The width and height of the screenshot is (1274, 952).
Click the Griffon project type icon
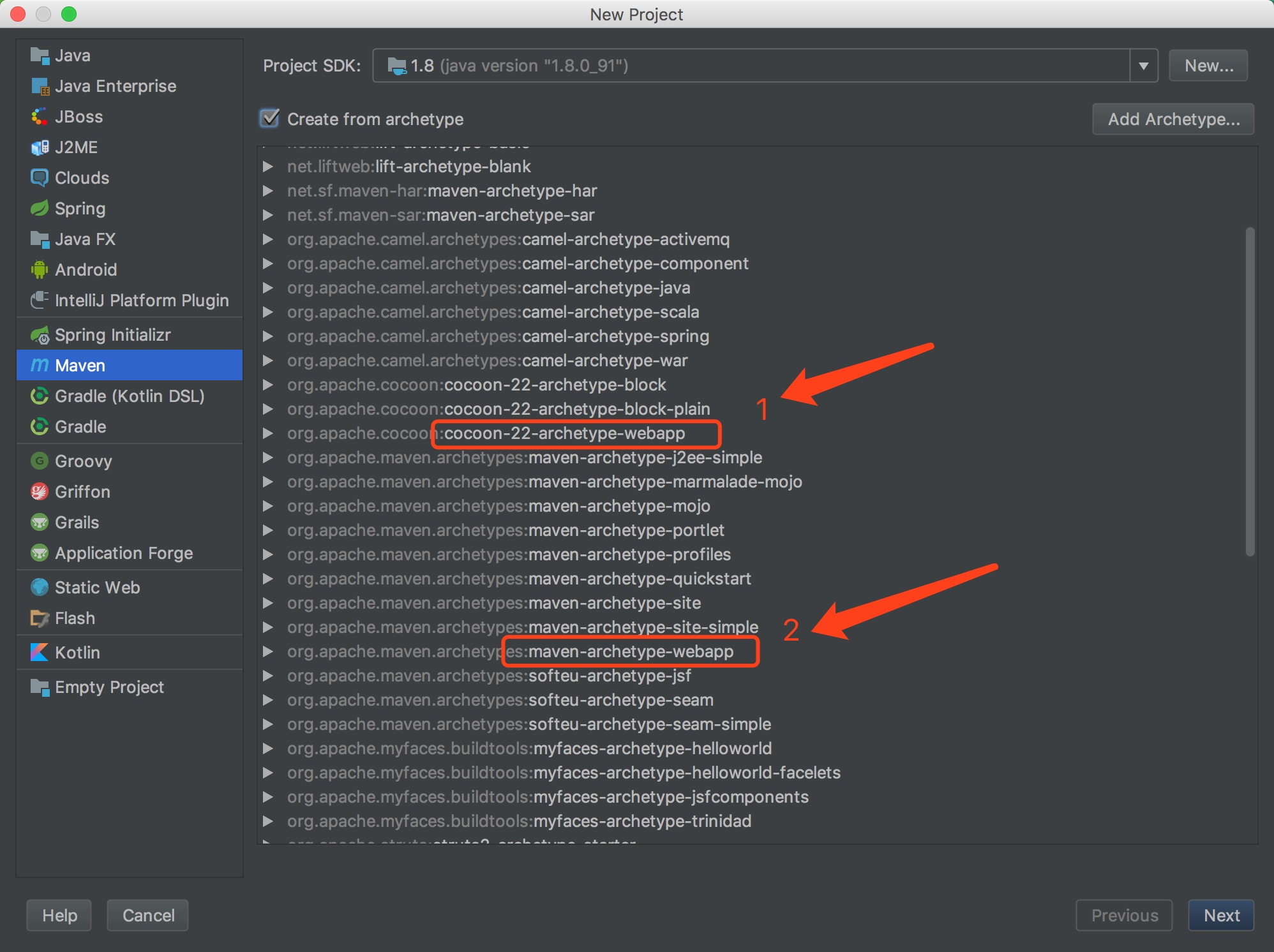[x=40, y=492]
